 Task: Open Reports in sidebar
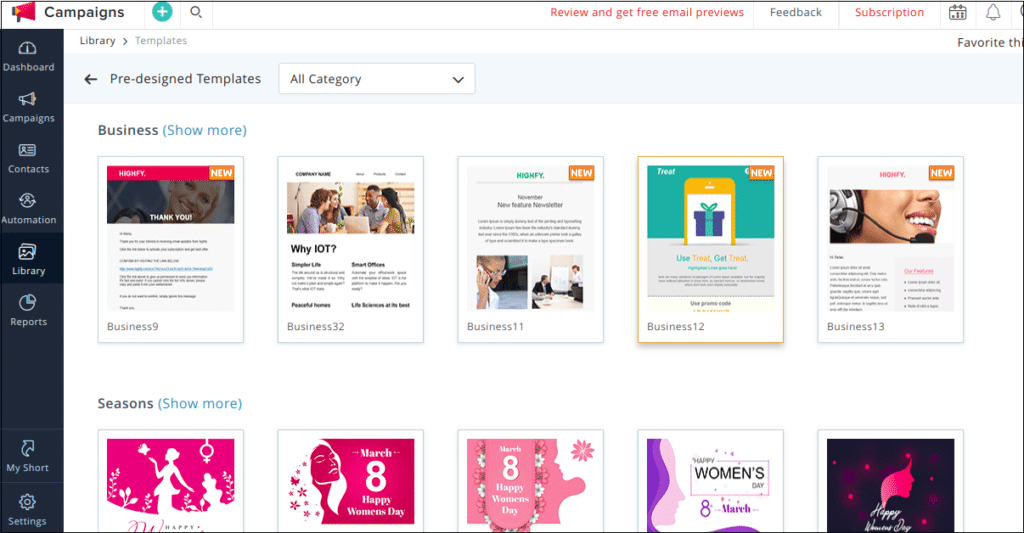tap(29, 312)
